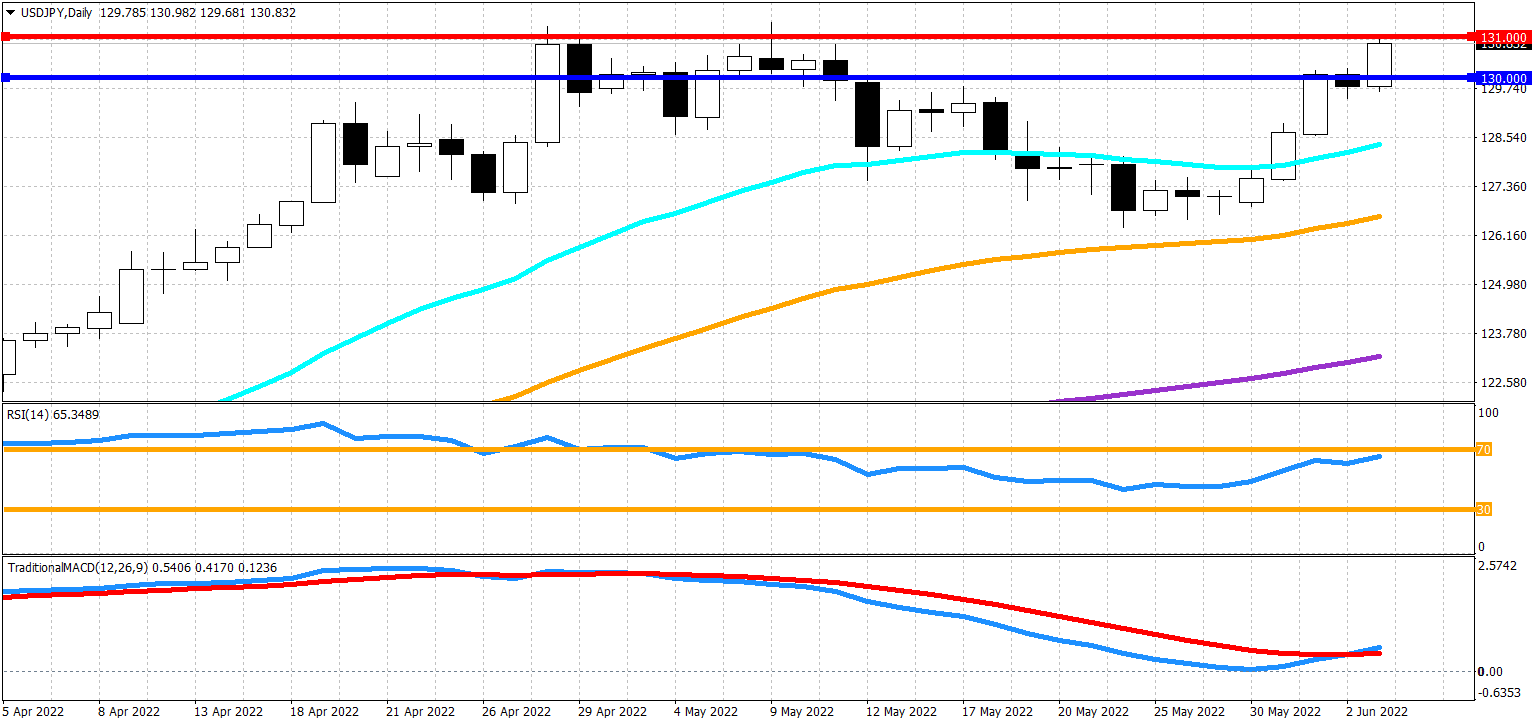Image resolution: width=1538 pixels, height=724 pixels.
Task: Click the 8 Apr 2022 date label
Action: click(x=131, y=711)
